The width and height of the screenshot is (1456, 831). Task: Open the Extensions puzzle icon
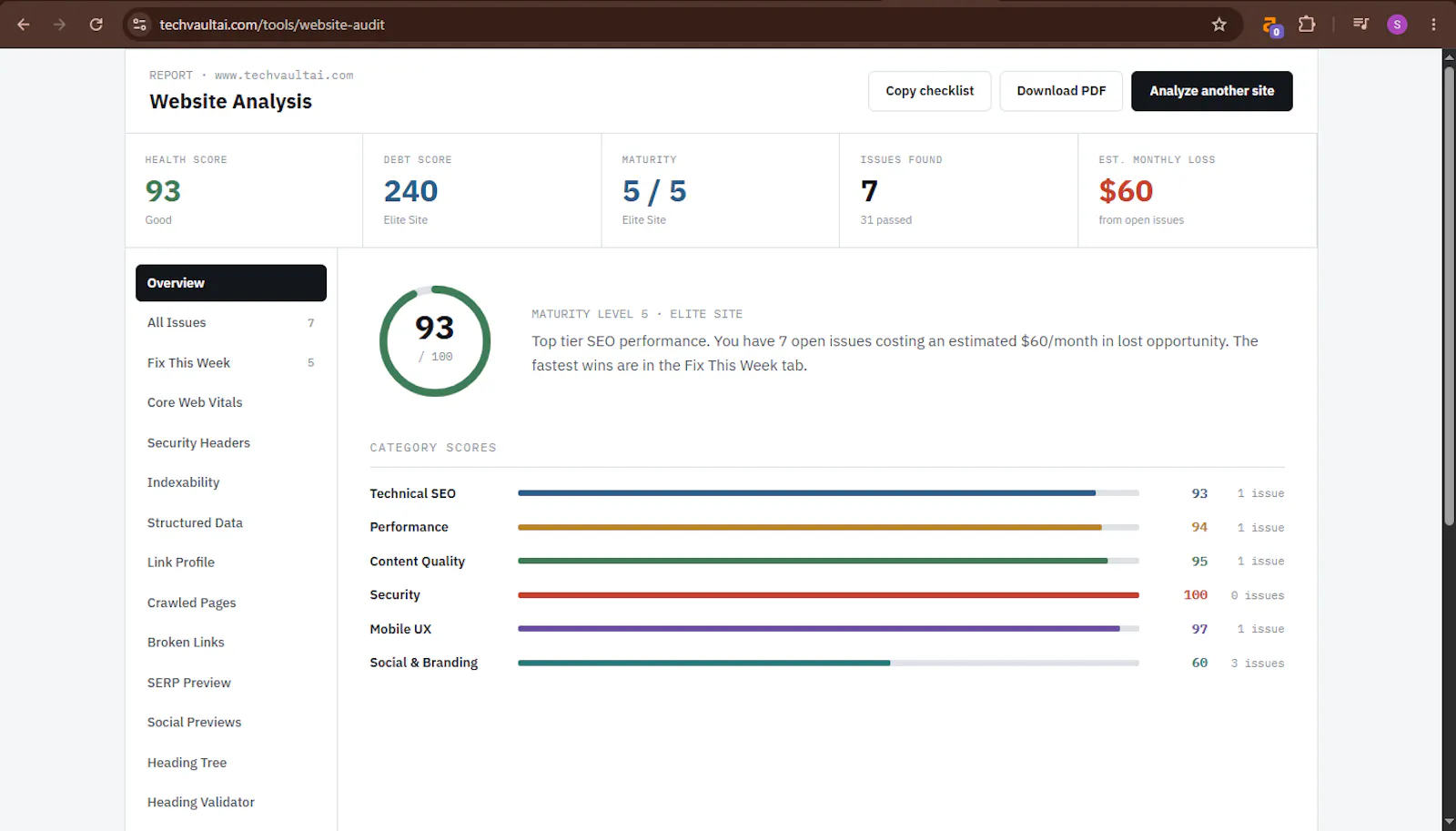pyautogui.click(x=1307, y=25)
